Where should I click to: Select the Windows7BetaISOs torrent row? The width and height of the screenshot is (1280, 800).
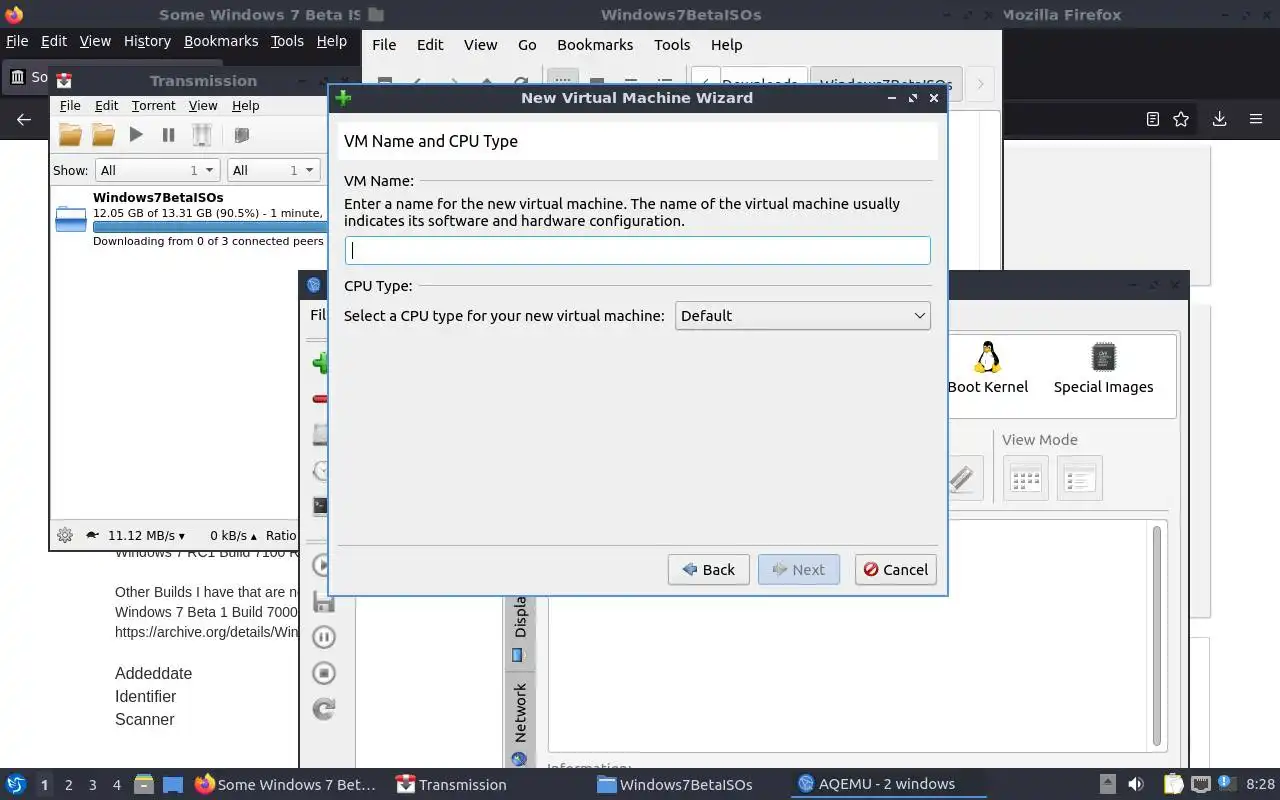(x=189, y=219)
